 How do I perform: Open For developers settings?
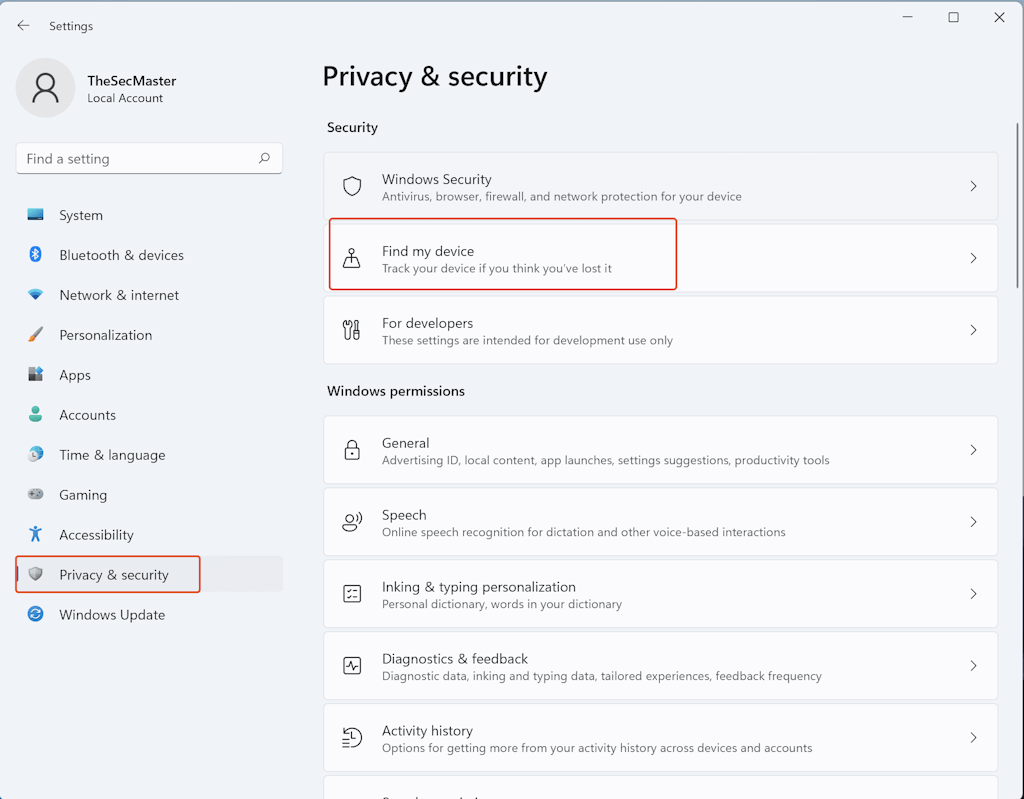(660, 330)
